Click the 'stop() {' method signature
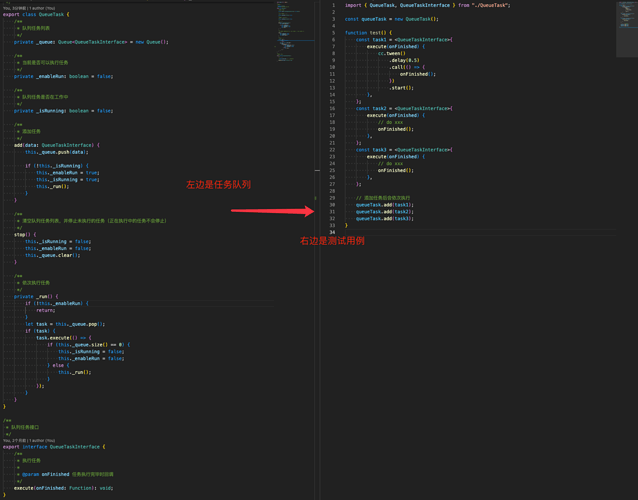This screenshot has height=500, width=638. 25,234
